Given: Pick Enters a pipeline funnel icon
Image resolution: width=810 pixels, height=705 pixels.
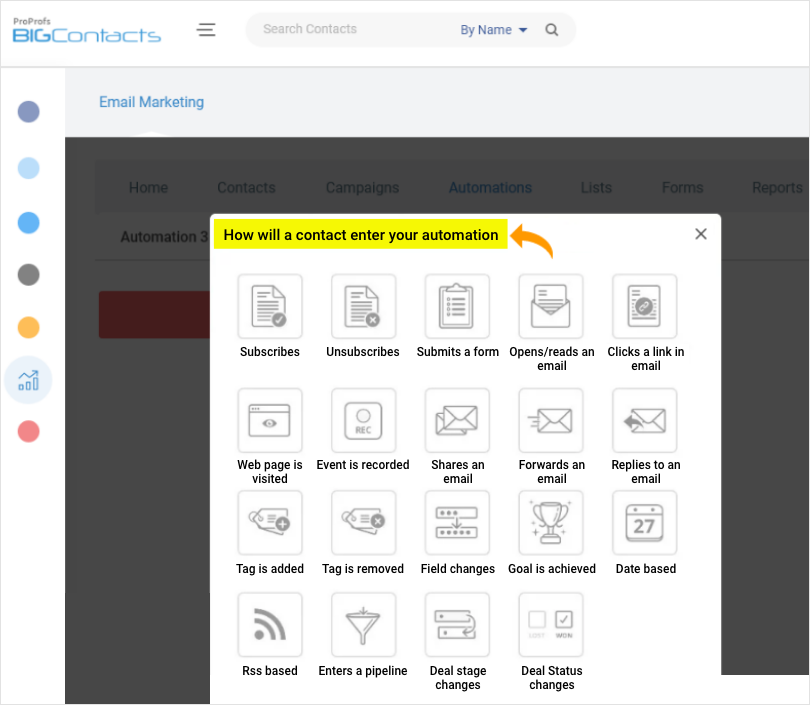Looking at the screenshot, I should coord(363,624).
